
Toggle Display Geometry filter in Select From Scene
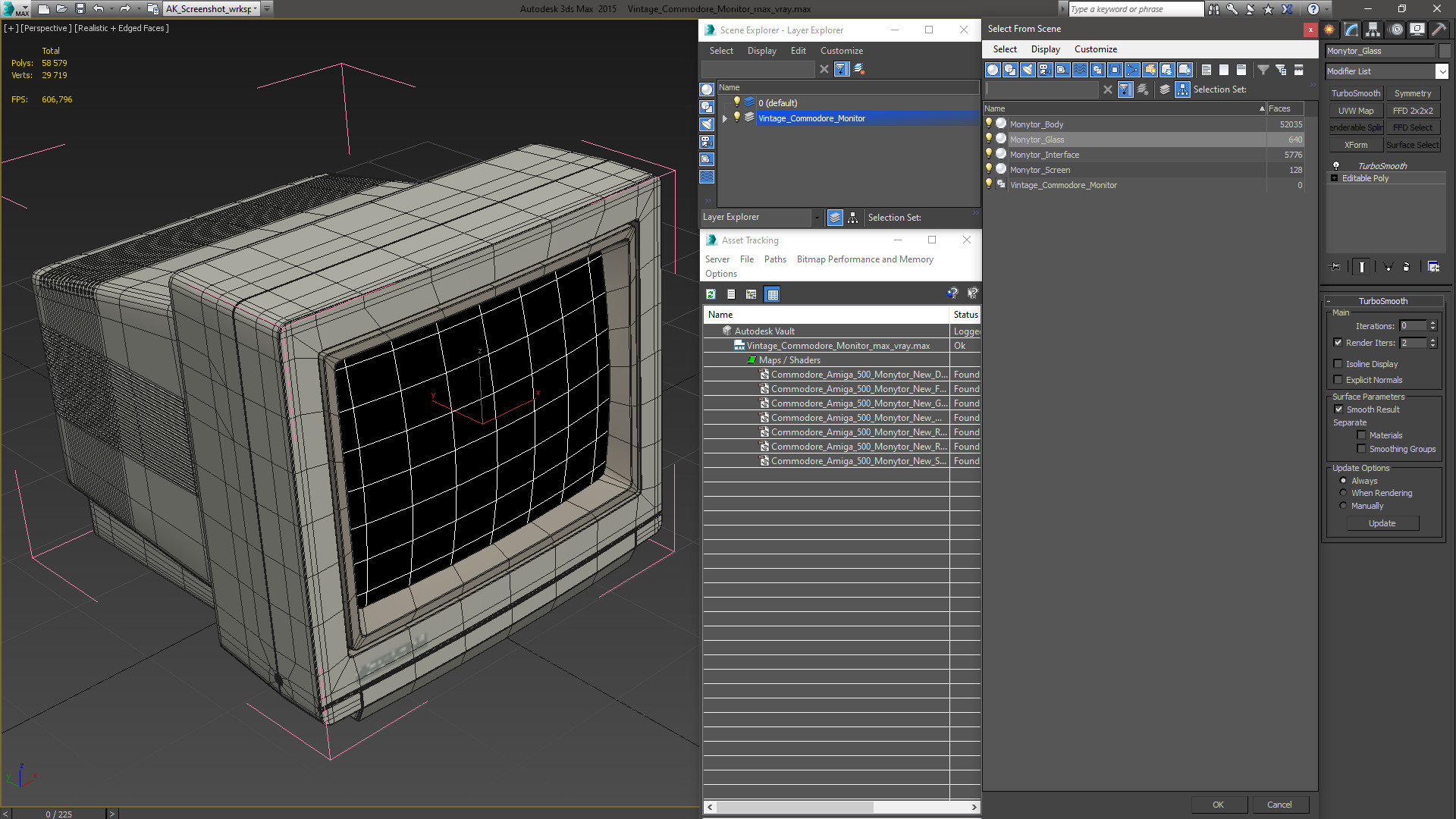(993, 70)
